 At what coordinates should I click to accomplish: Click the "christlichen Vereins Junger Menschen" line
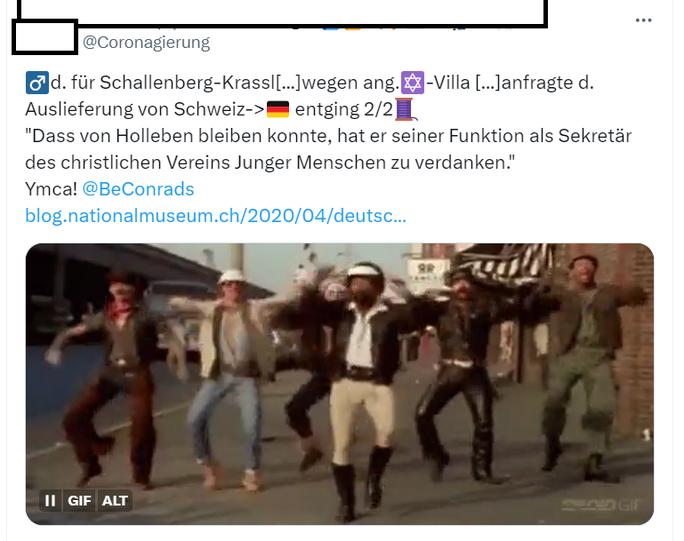click(x=270, y=163)
